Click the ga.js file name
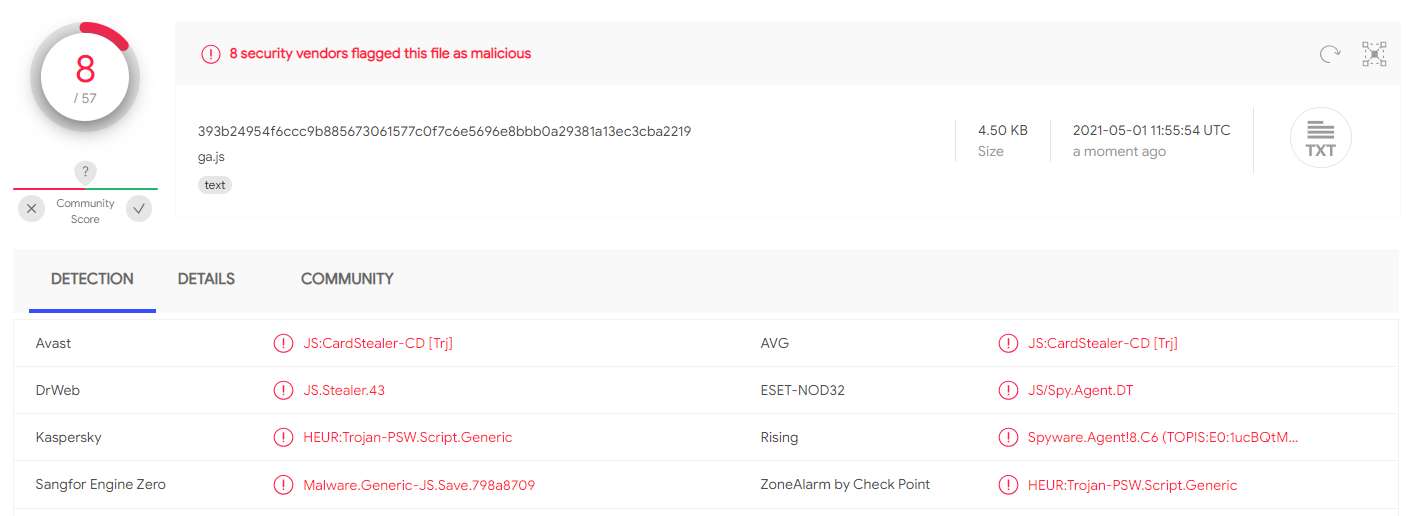Screen dimensions: 1417x516 pyautogui.click(x=211, y=157)
